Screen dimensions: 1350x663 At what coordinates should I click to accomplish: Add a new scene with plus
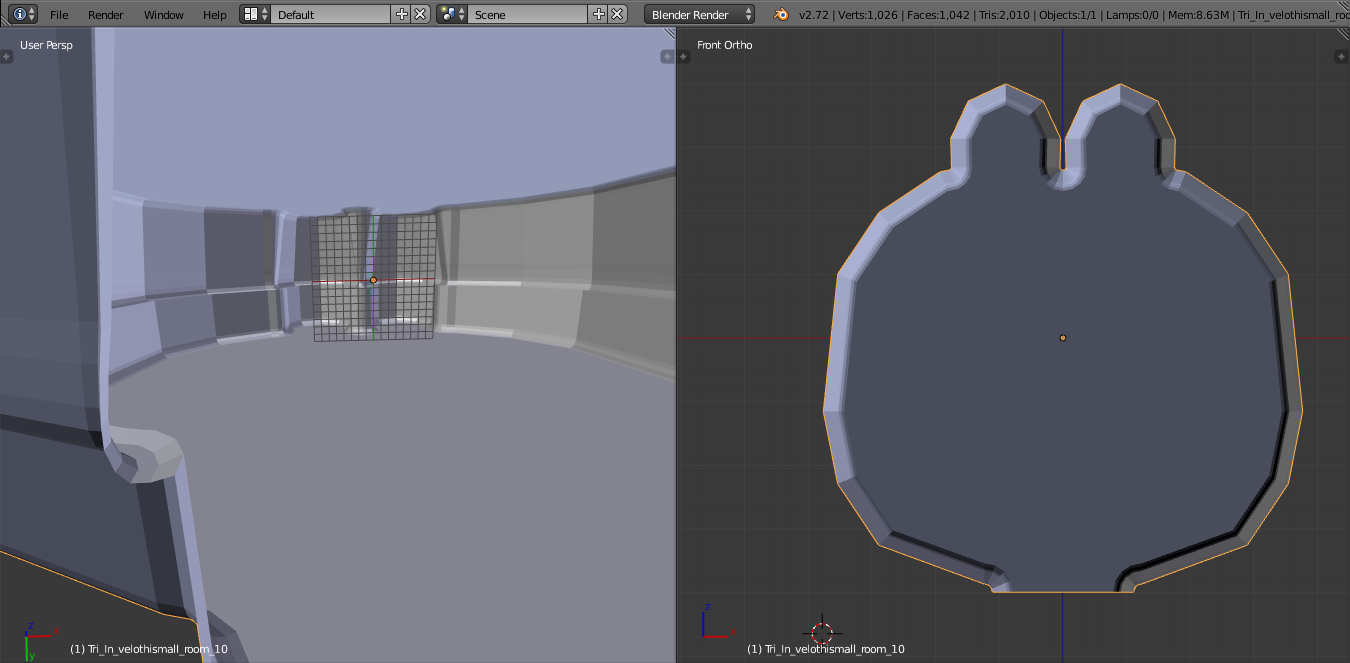(599, 14)
